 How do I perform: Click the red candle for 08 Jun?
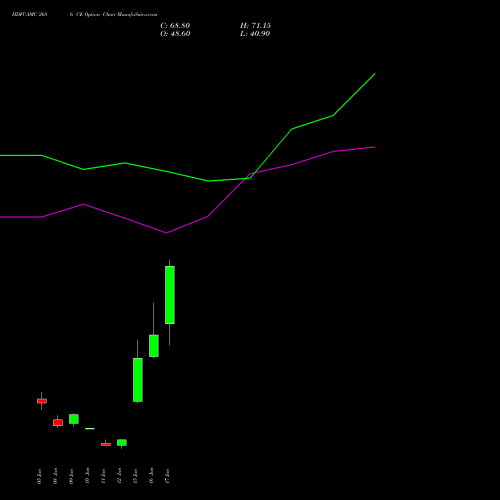[58, 423]
